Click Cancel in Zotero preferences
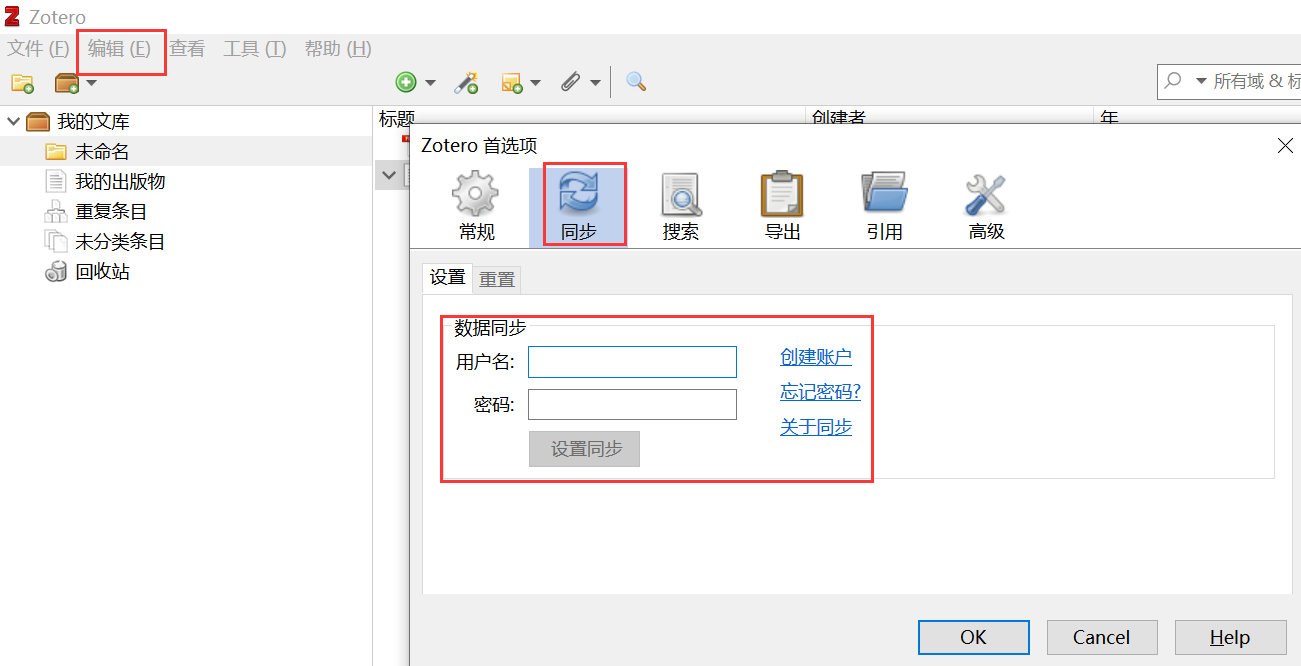The image size is (1301, 666). (1102, 637)
